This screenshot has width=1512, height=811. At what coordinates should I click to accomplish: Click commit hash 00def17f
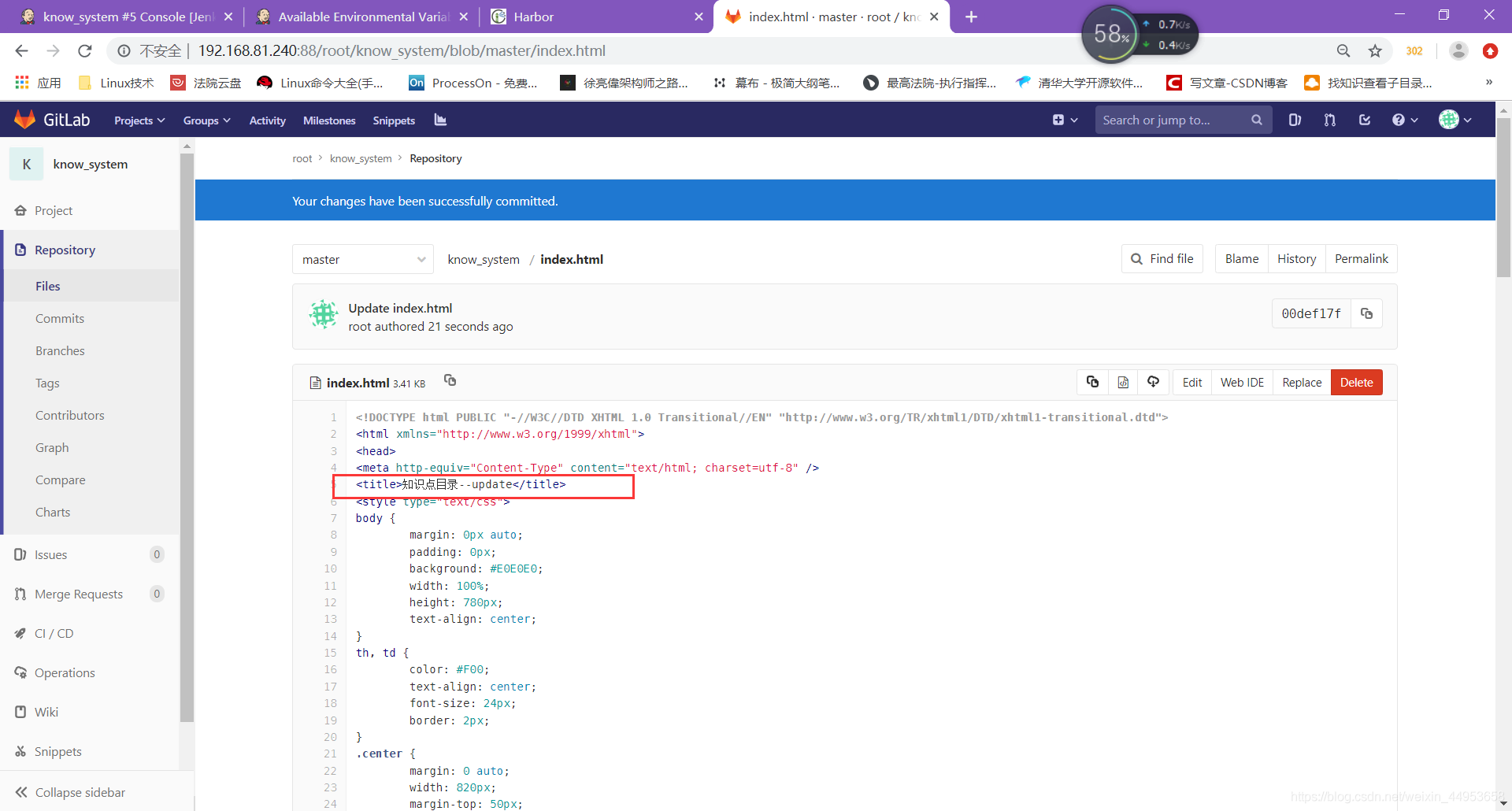tap(1310, 313)
